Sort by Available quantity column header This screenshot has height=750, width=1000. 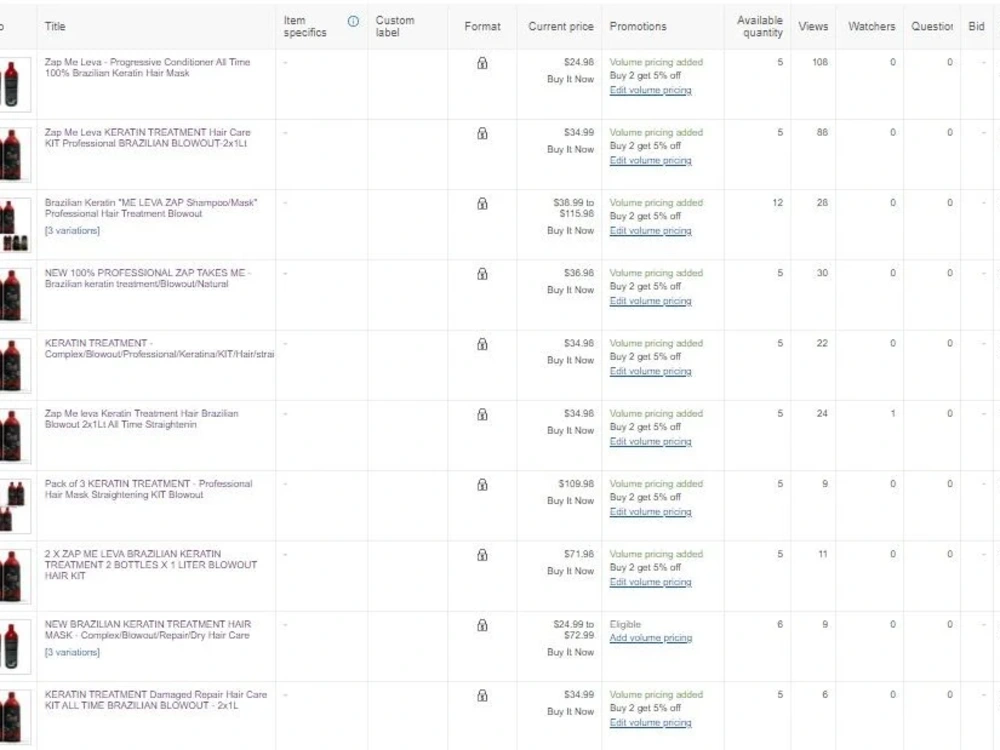[760, 26]
